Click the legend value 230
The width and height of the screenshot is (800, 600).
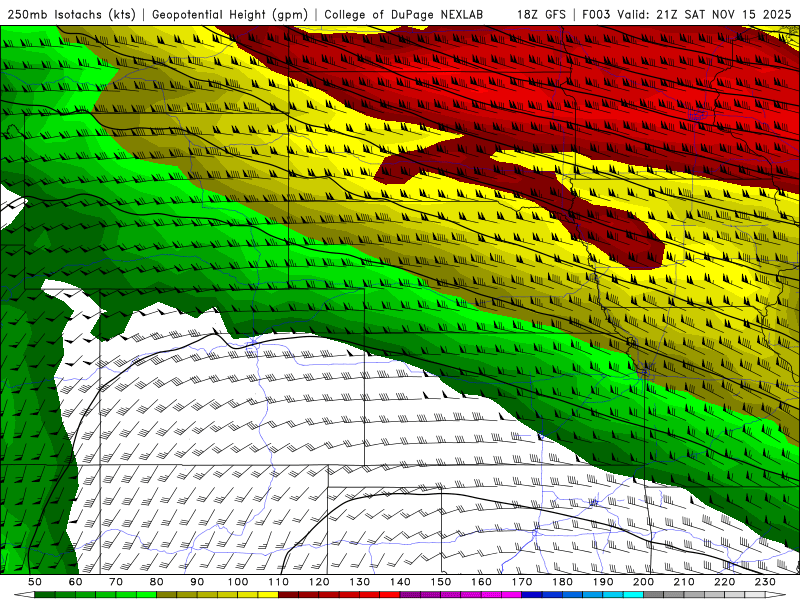pos(766,582)
